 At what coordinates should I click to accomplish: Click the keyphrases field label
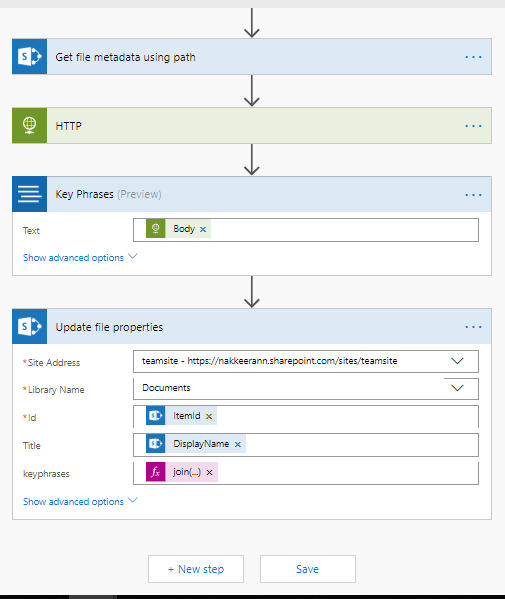46,474
